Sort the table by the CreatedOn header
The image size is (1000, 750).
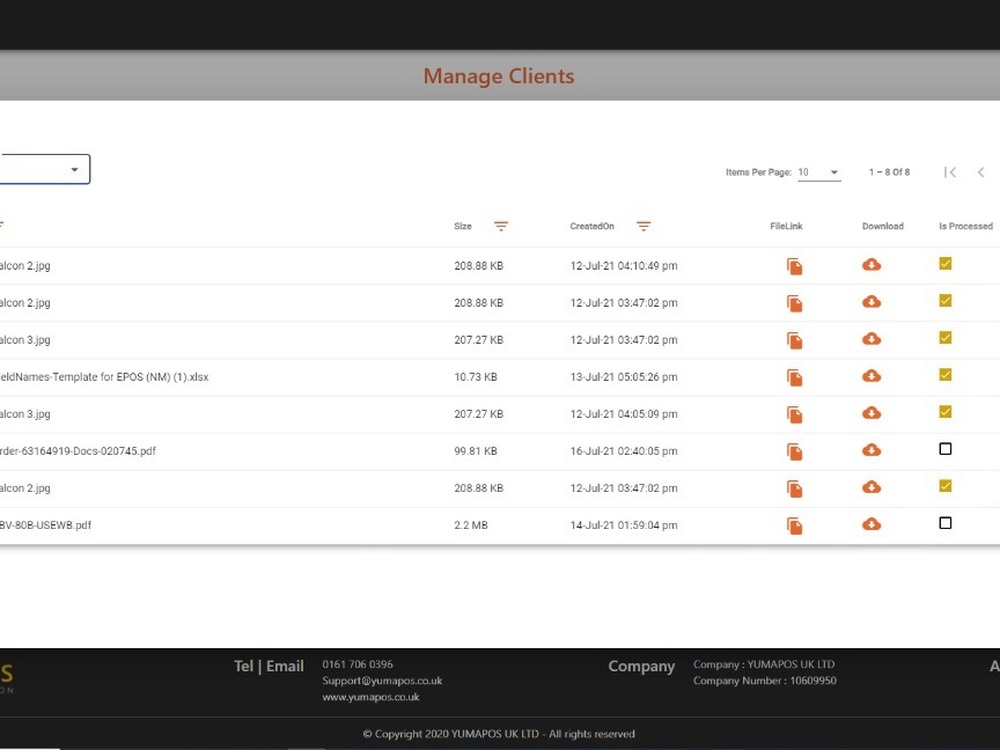pos(592,227)
